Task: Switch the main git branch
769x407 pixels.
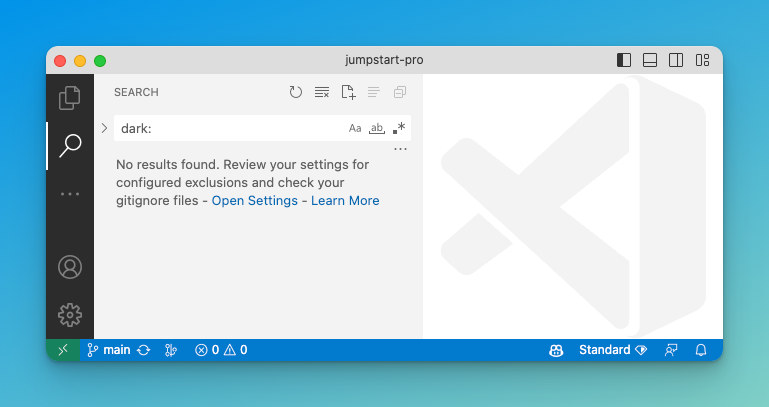Action: (109, 350)
